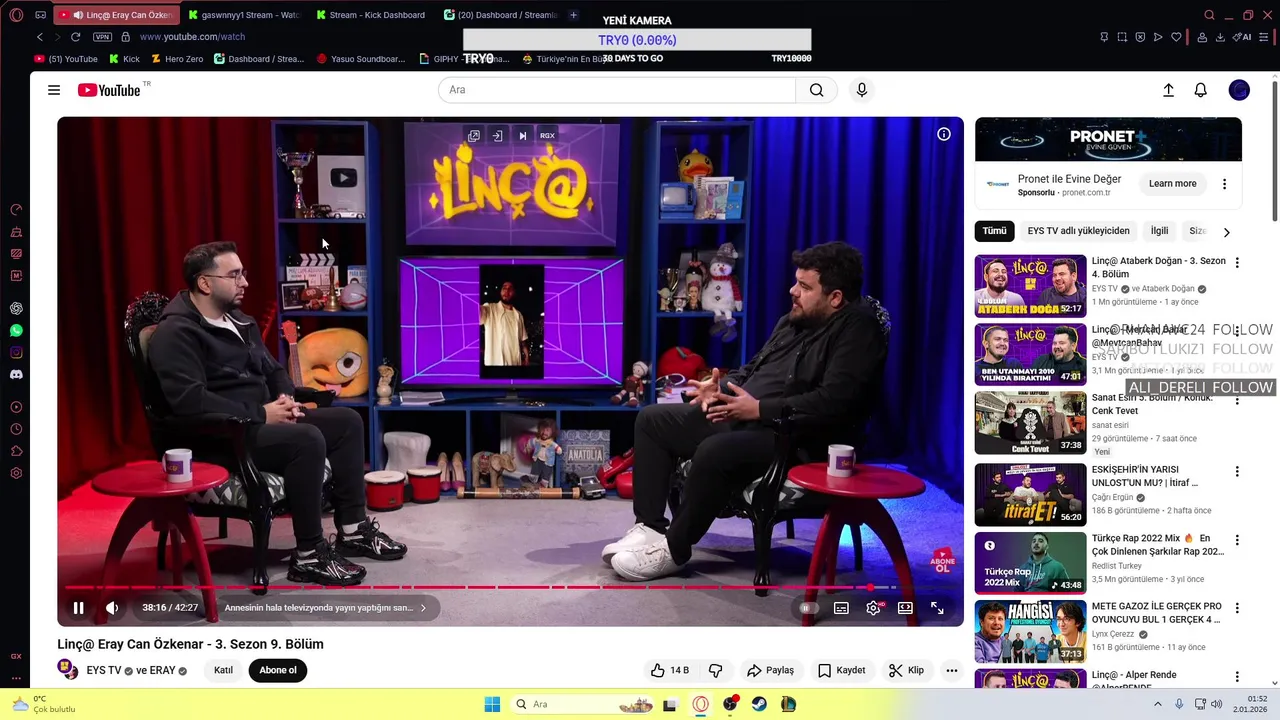The image size is (1280, 720).
Task: Create a clip with the Klip button
Action: click(906, 670)
